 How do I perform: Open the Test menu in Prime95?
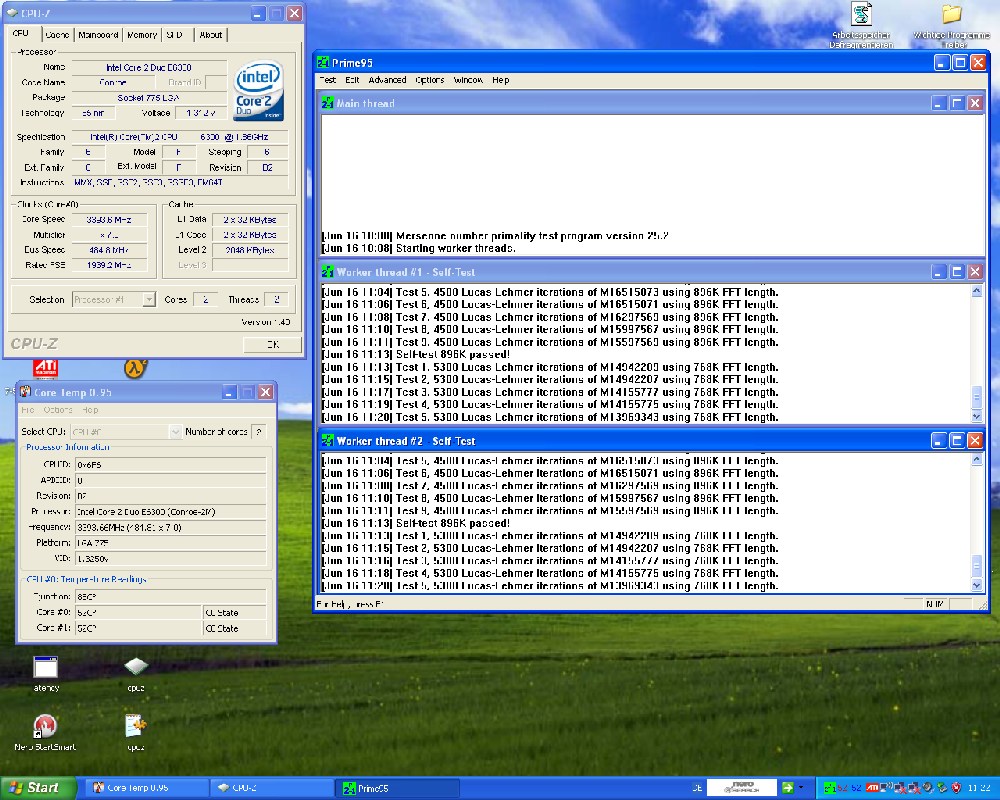328,80
